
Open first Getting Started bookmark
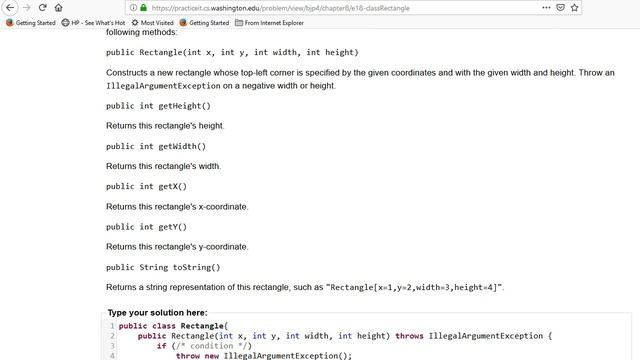pos(31,23)
